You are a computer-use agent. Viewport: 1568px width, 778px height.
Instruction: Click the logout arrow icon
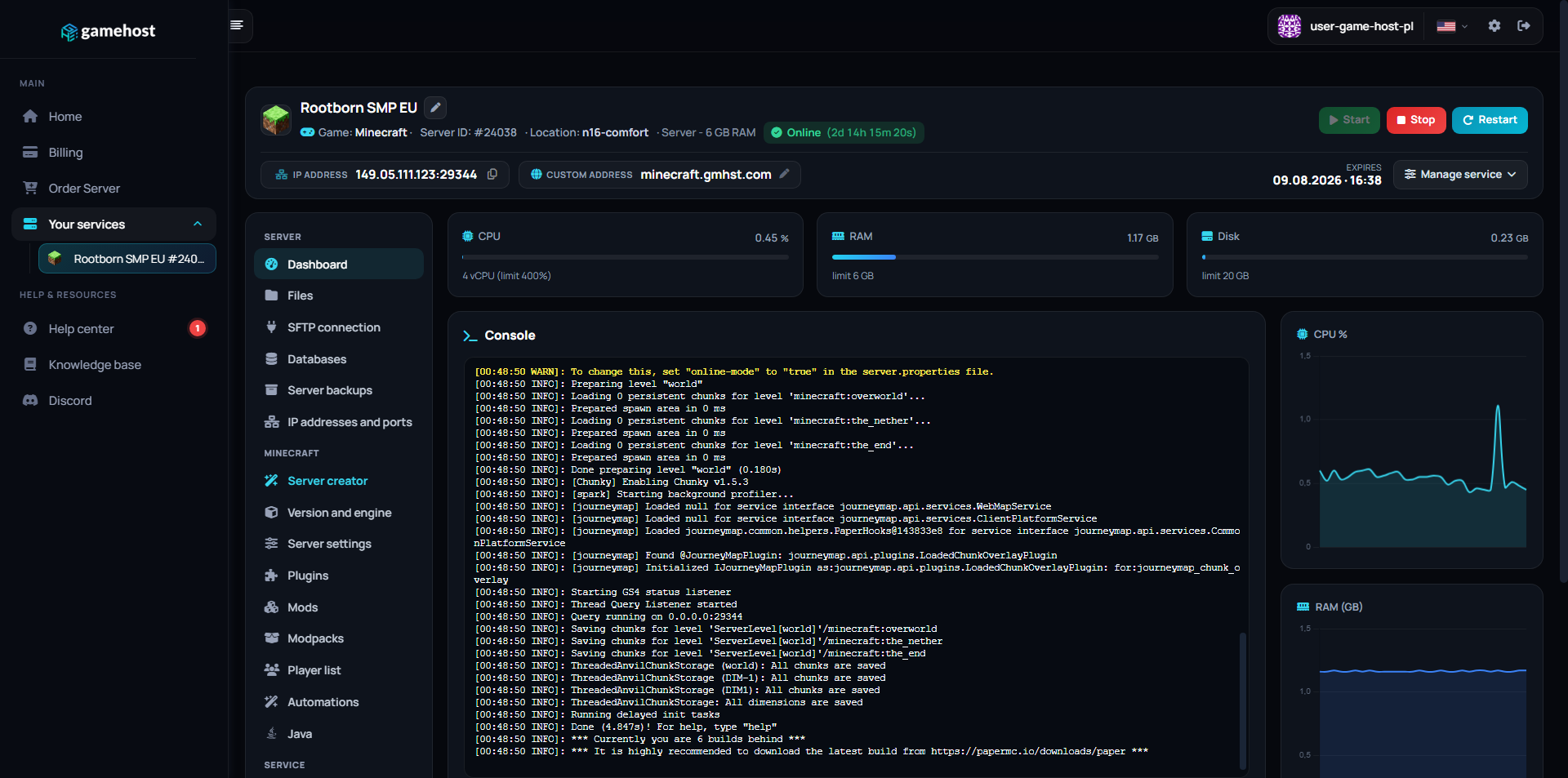pyautogui.click(x=1524, y=26)
